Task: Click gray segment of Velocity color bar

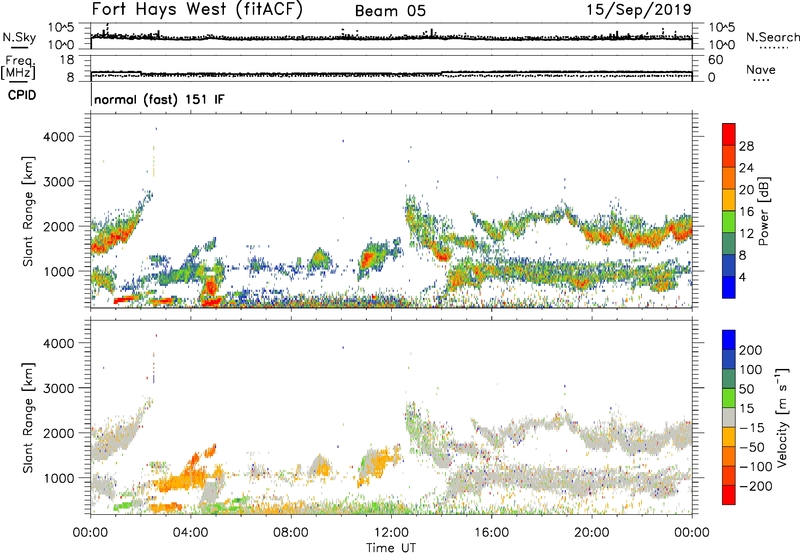Action: pos(729,418)
